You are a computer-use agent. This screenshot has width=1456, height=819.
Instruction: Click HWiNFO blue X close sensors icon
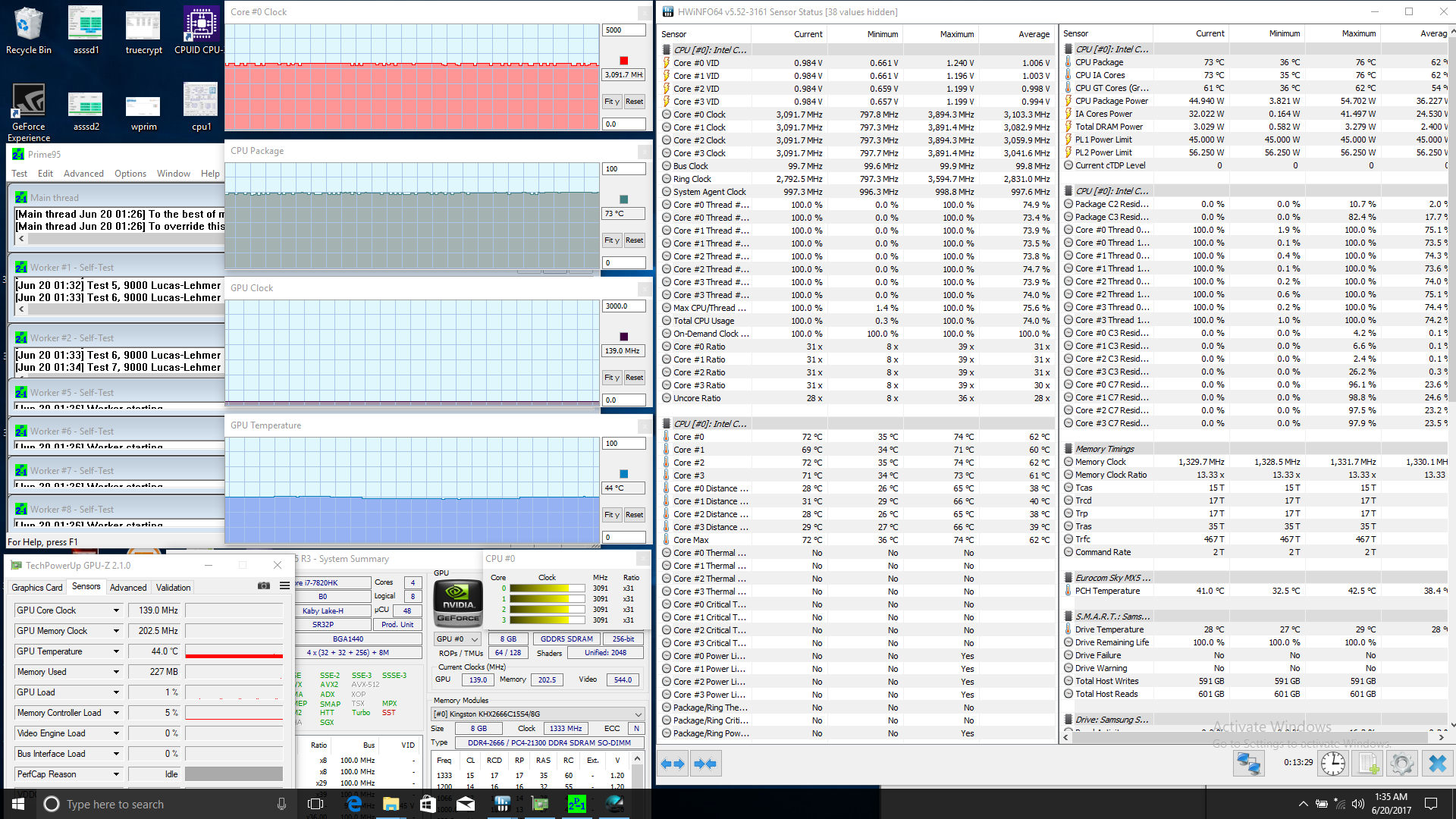[1437, 763]
